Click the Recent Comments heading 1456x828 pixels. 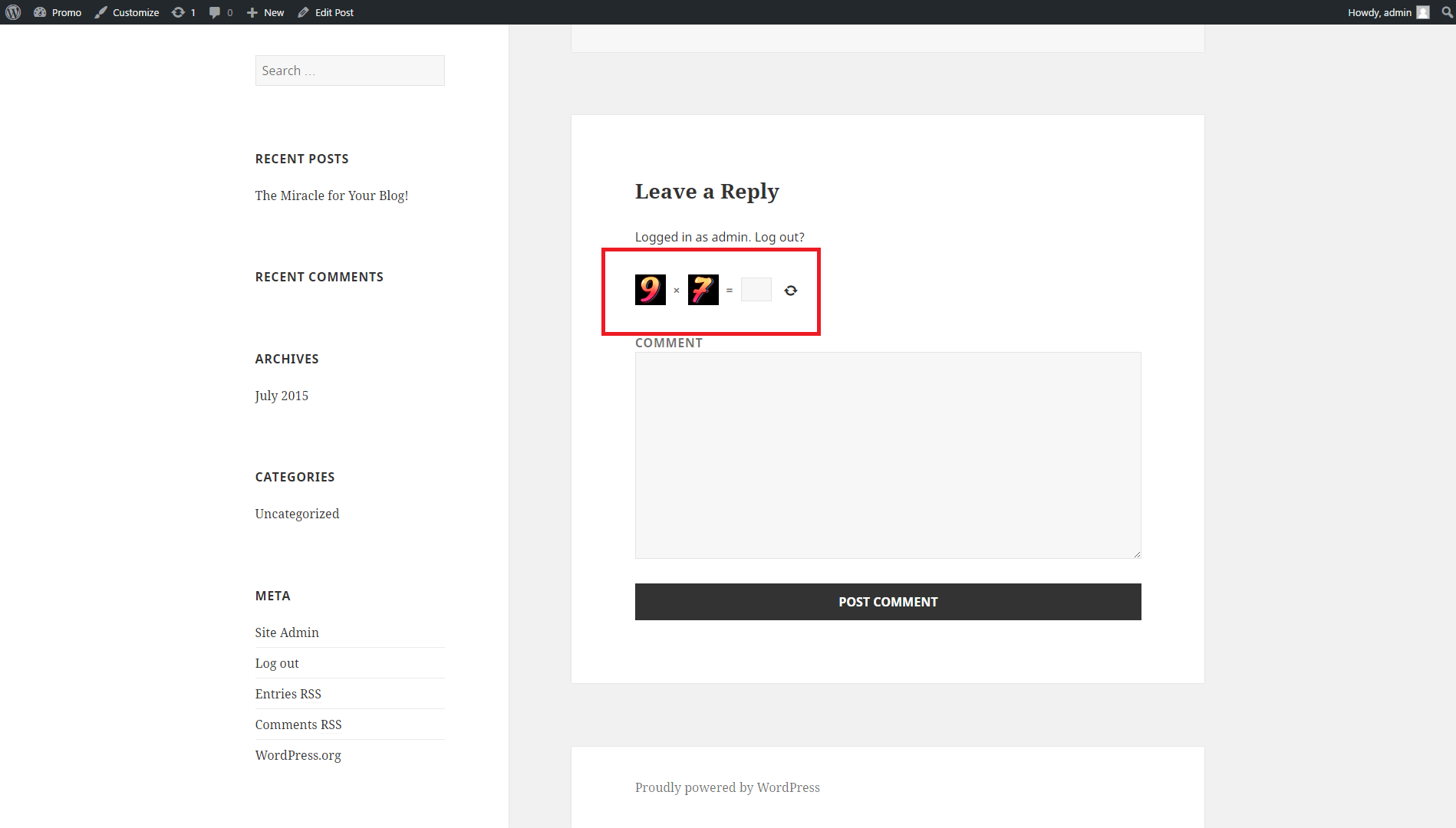coord(319,277)
